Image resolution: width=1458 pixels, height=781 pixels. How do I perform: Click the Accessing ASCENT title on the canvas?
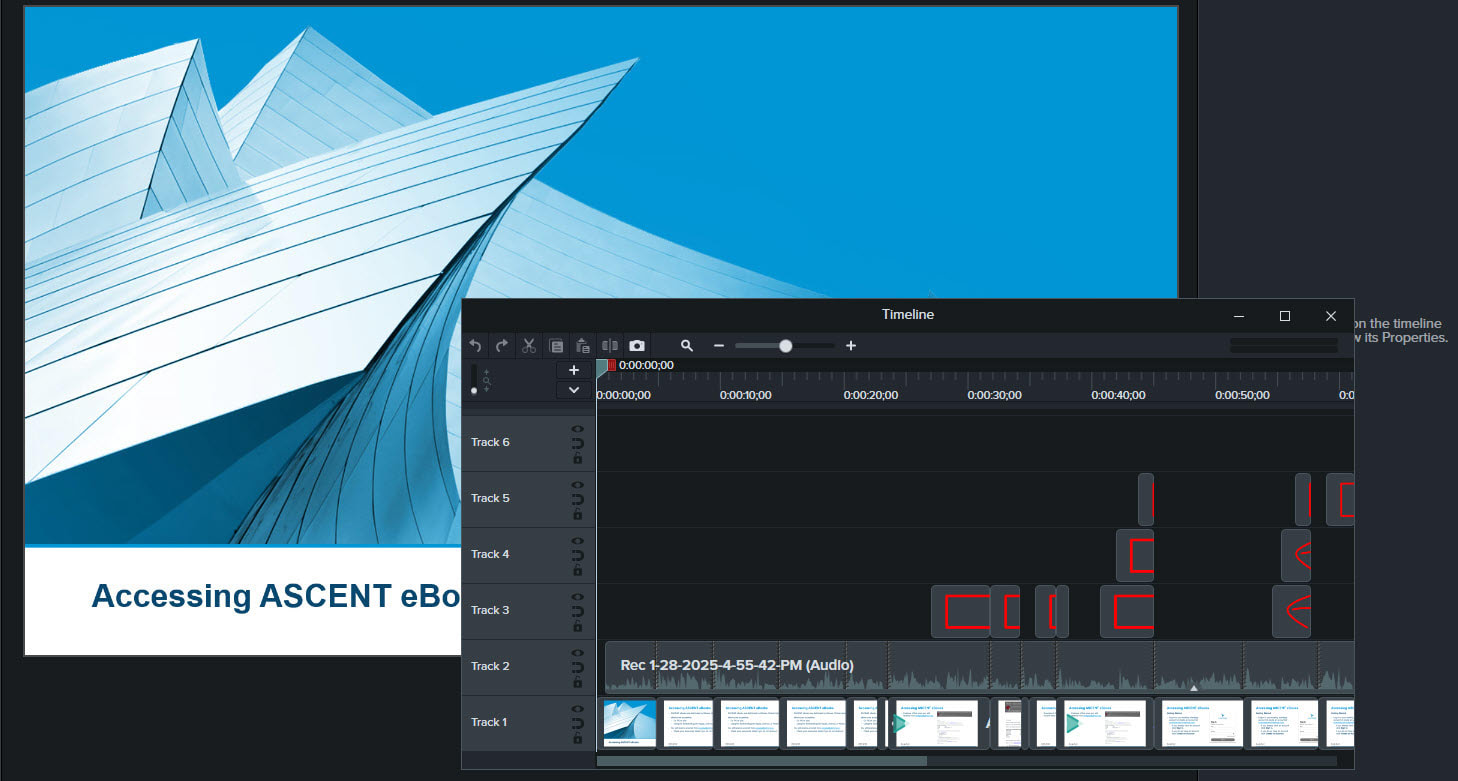point(276,596)
